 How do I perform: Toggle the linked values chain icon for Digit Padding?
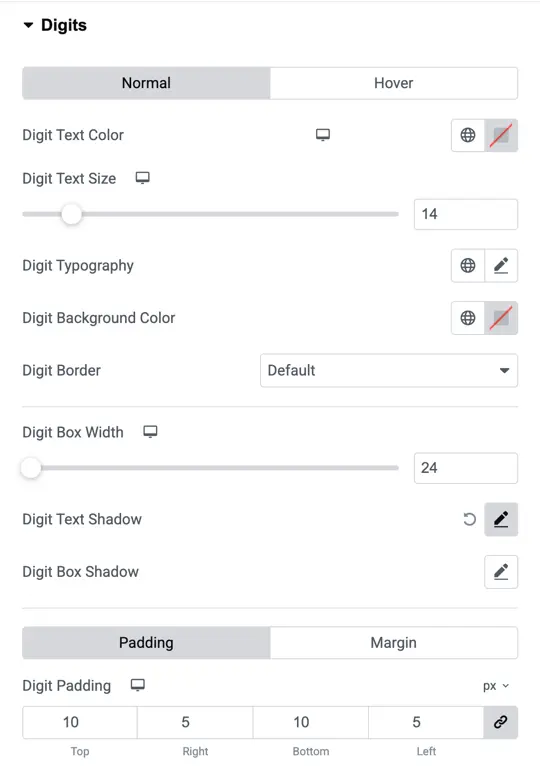click(x=500, y=722)
